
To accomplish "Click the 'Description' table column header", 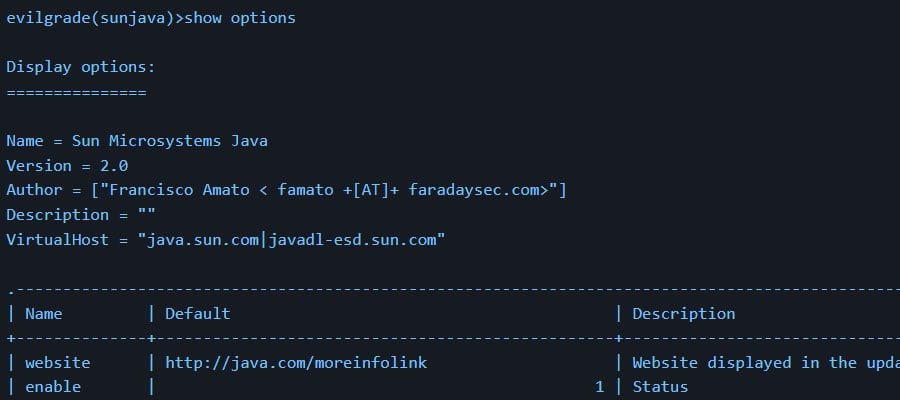I will pos(684,314).
